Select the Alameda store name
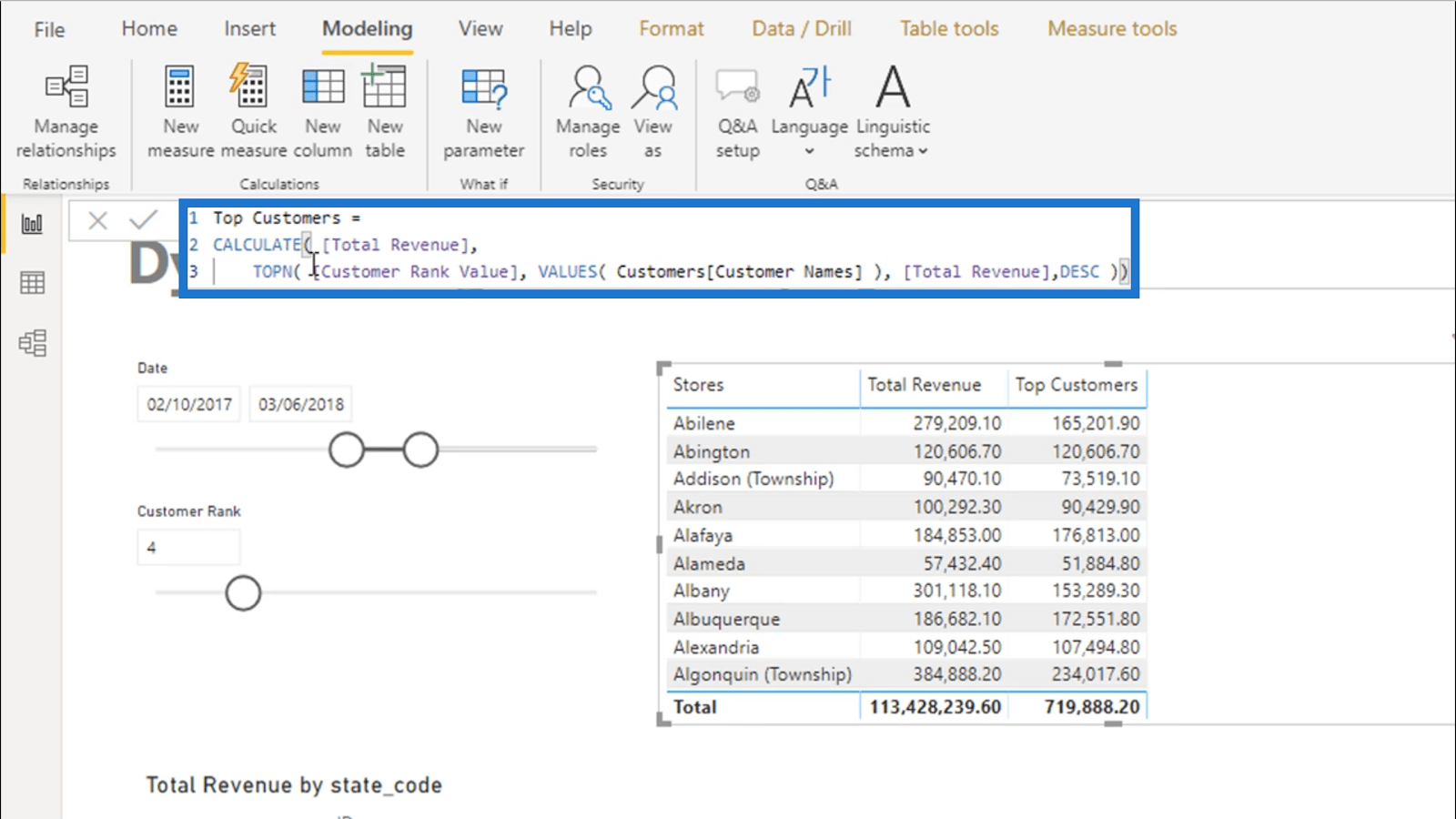 point(709,563)
